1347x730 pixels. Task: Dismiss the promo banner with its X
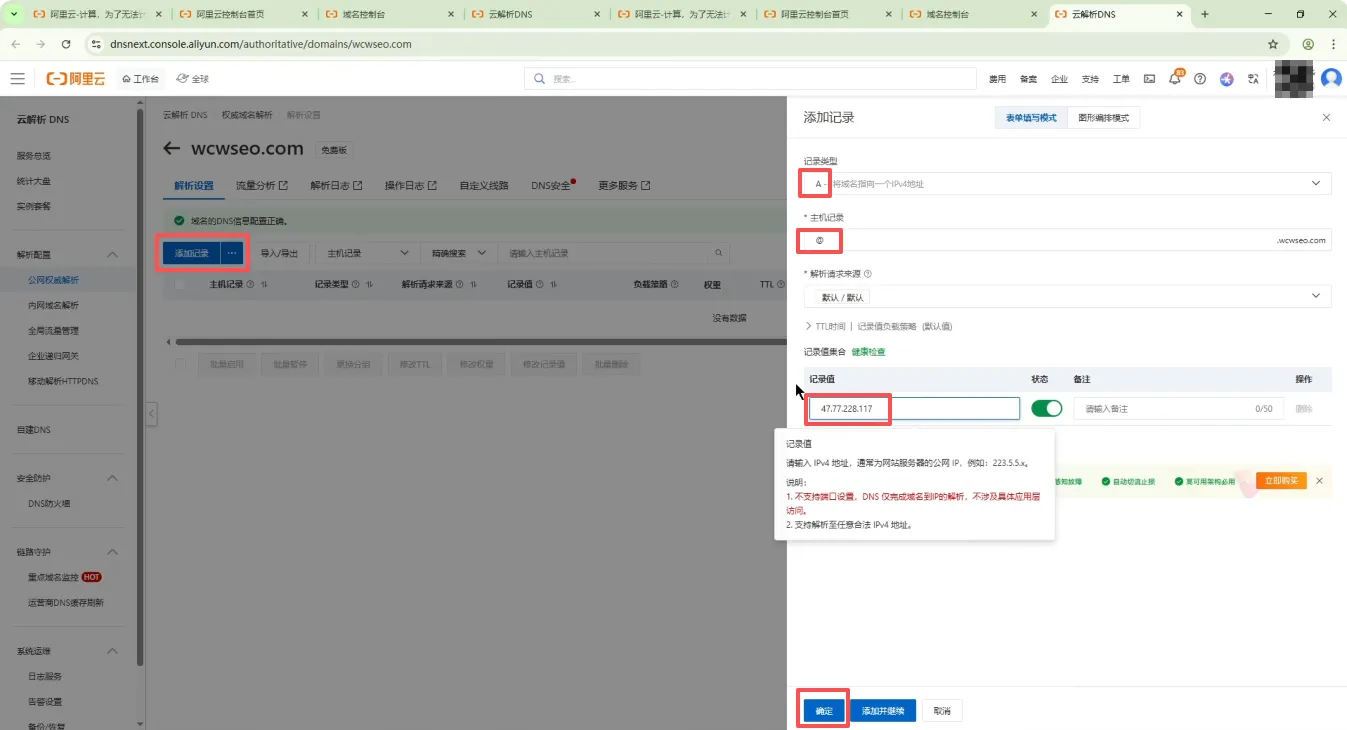click(x=1319, y=481)
